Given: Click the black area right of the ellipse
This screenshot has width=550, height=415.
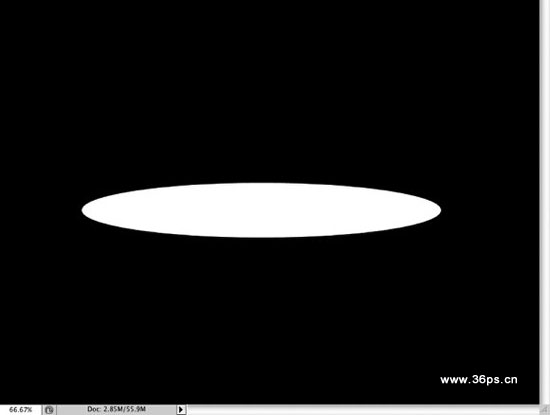Looking at the screenshot, I should (x=490, y=210).
